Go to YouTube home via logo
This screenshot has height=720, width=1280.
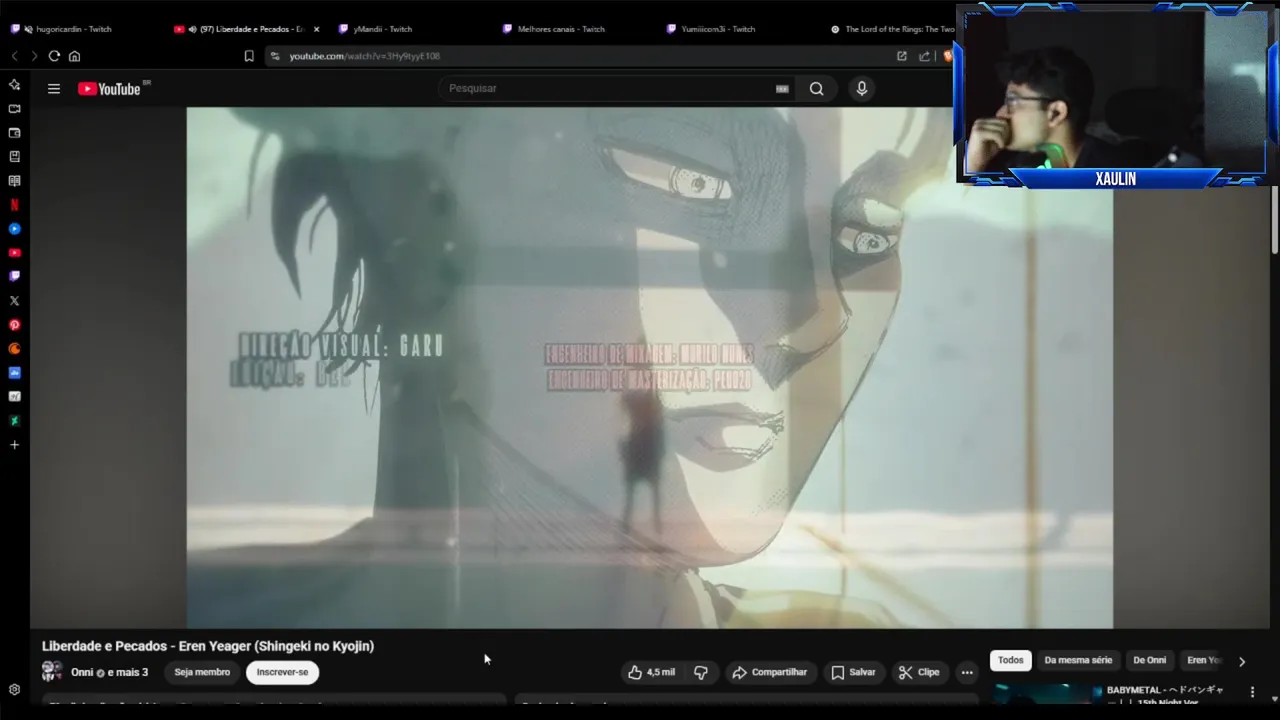pyautogui.click(x=109, y=89)
